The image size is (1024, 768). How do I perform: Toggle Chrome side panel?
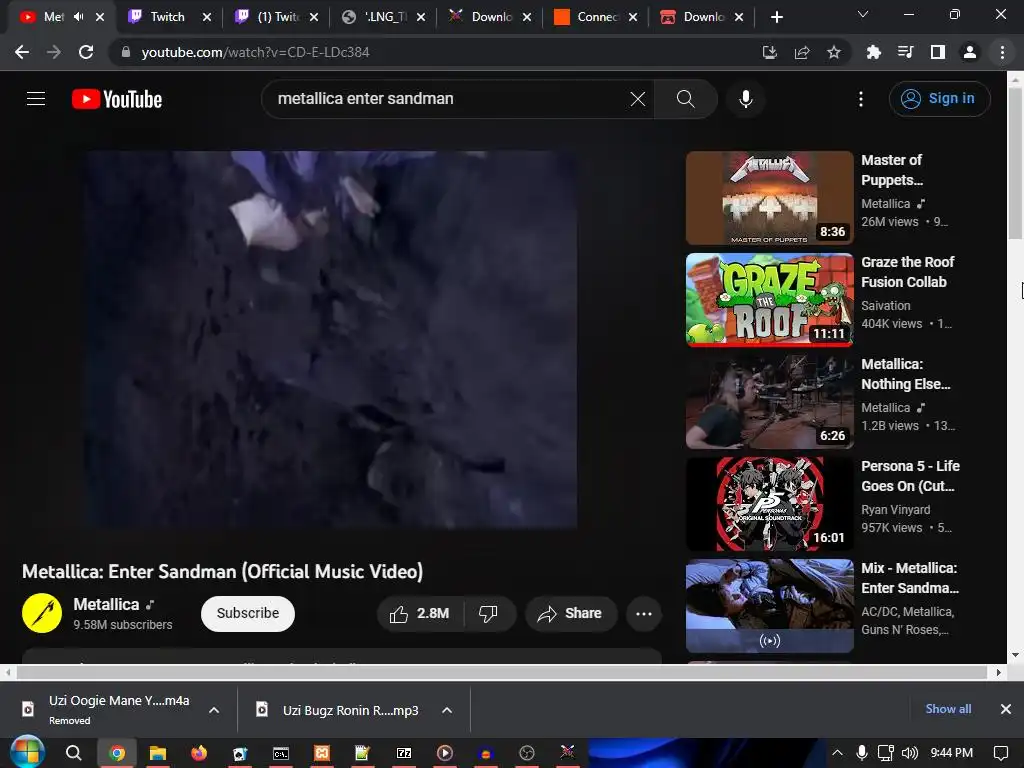point(937,52)
